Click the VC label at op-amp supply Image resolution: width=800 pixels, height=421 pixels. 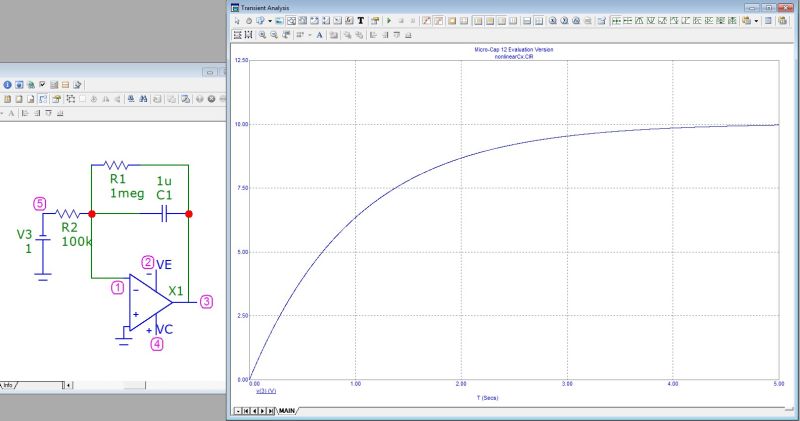(164, 329)
